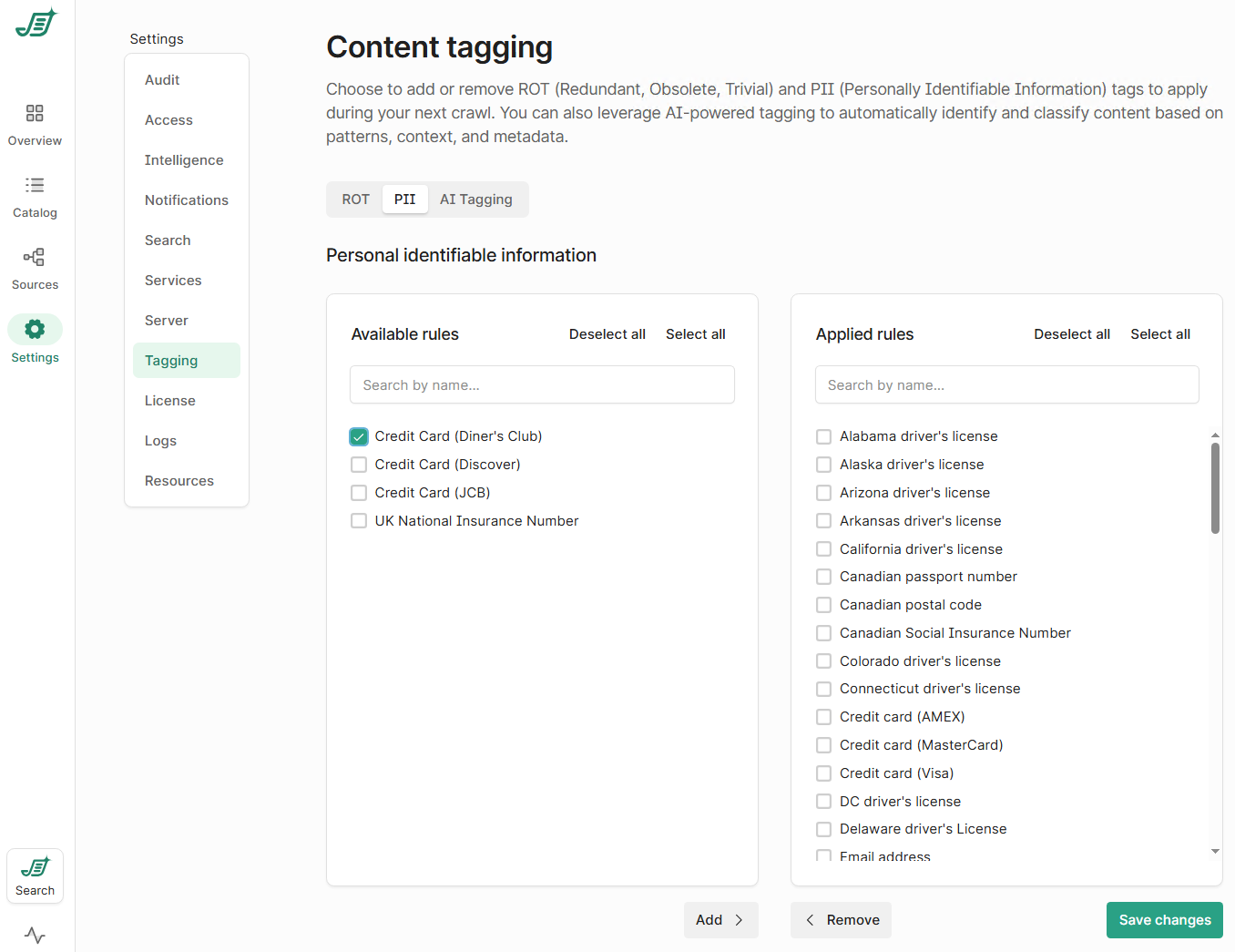Tick the Credit card (Visa) checkbox
Screen dimensions: 1235x952
[x=823, y=773]
